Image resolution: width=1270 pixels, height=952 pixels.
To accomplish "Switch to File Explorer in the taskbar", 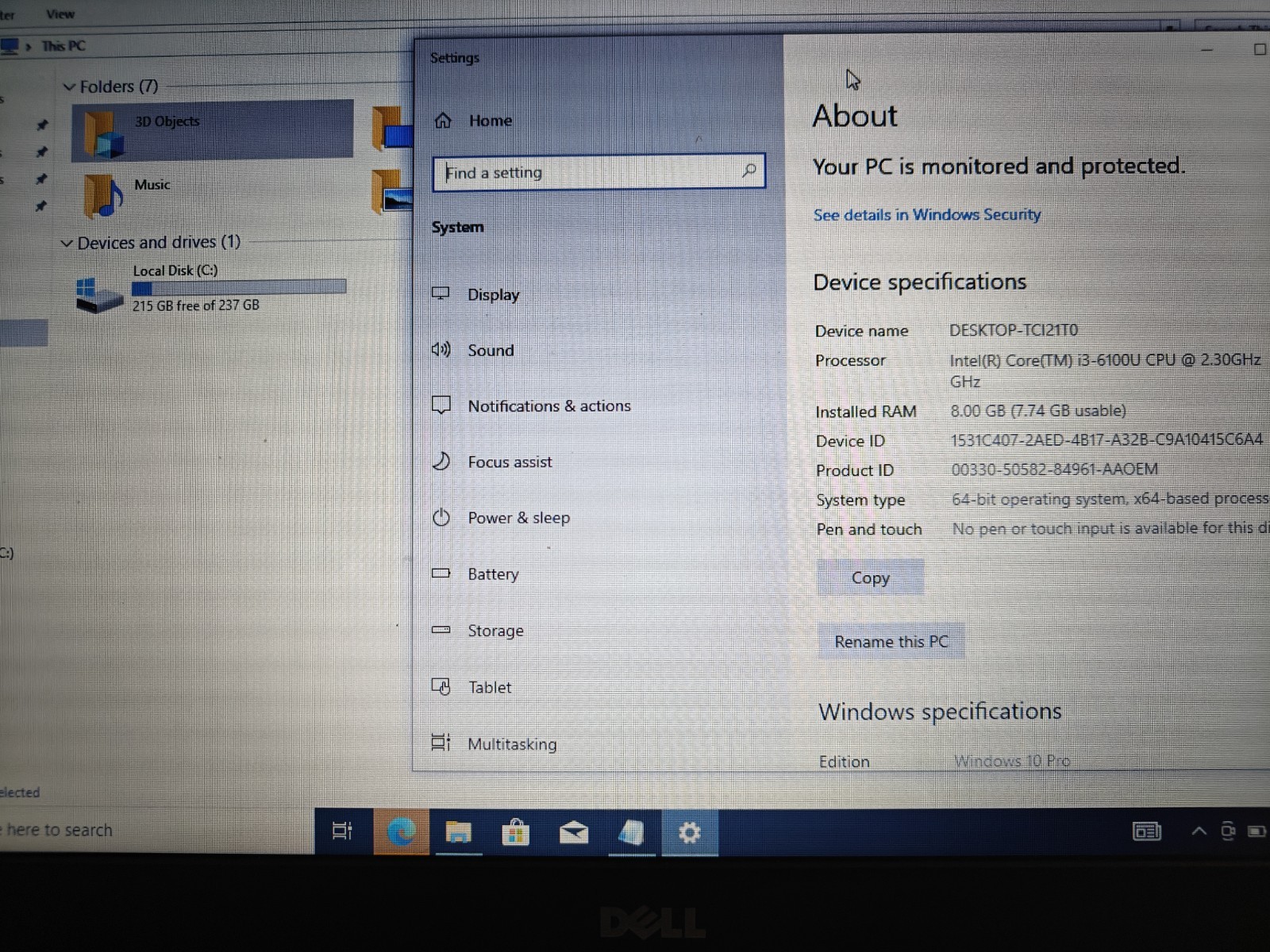I will pyautogui.click(x=458, y=831).
